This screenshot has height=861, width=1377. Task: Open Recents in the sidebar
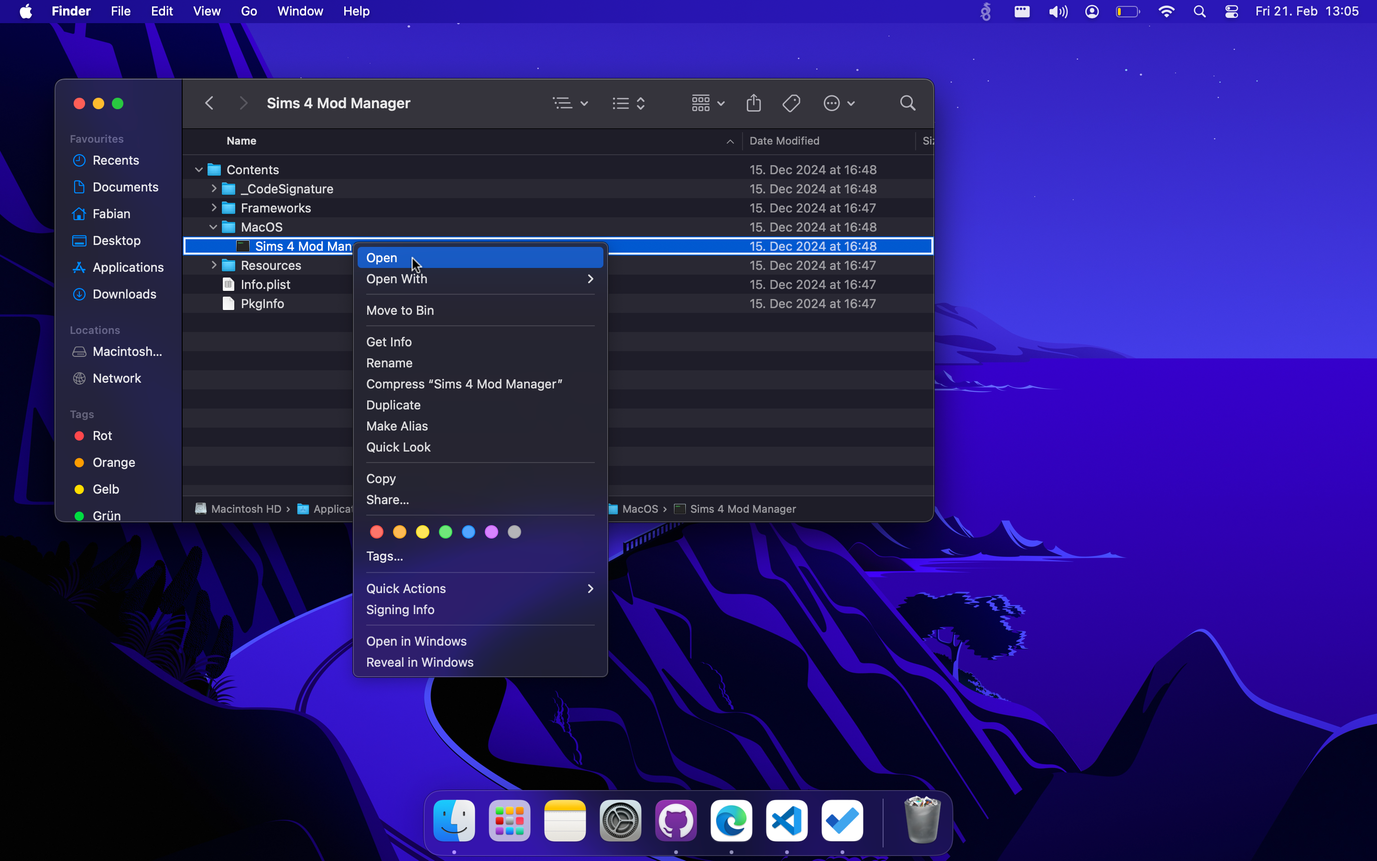pyautogui.click(x=116, y=160)
